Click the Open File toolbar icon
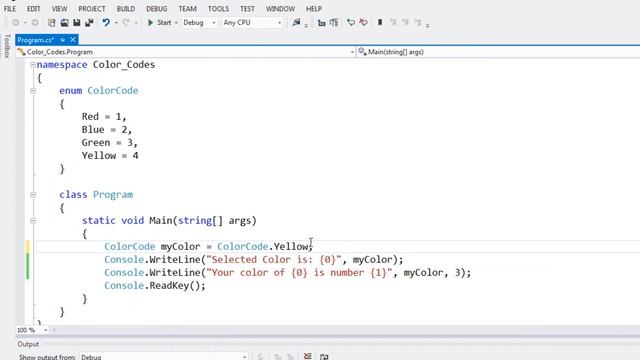The height and width of the screenshot is (360, 640). click(64, 23)
